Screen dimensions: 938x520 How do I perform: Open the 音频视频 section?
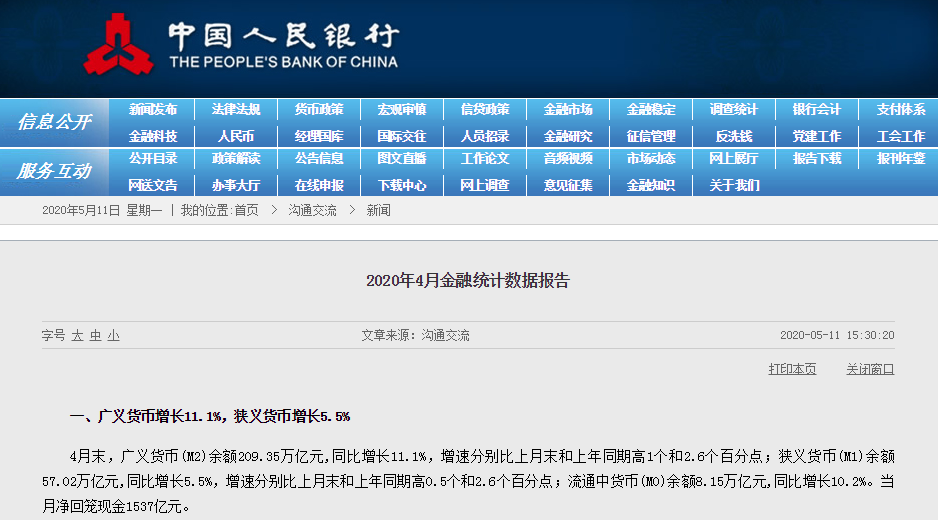[568, 159]
